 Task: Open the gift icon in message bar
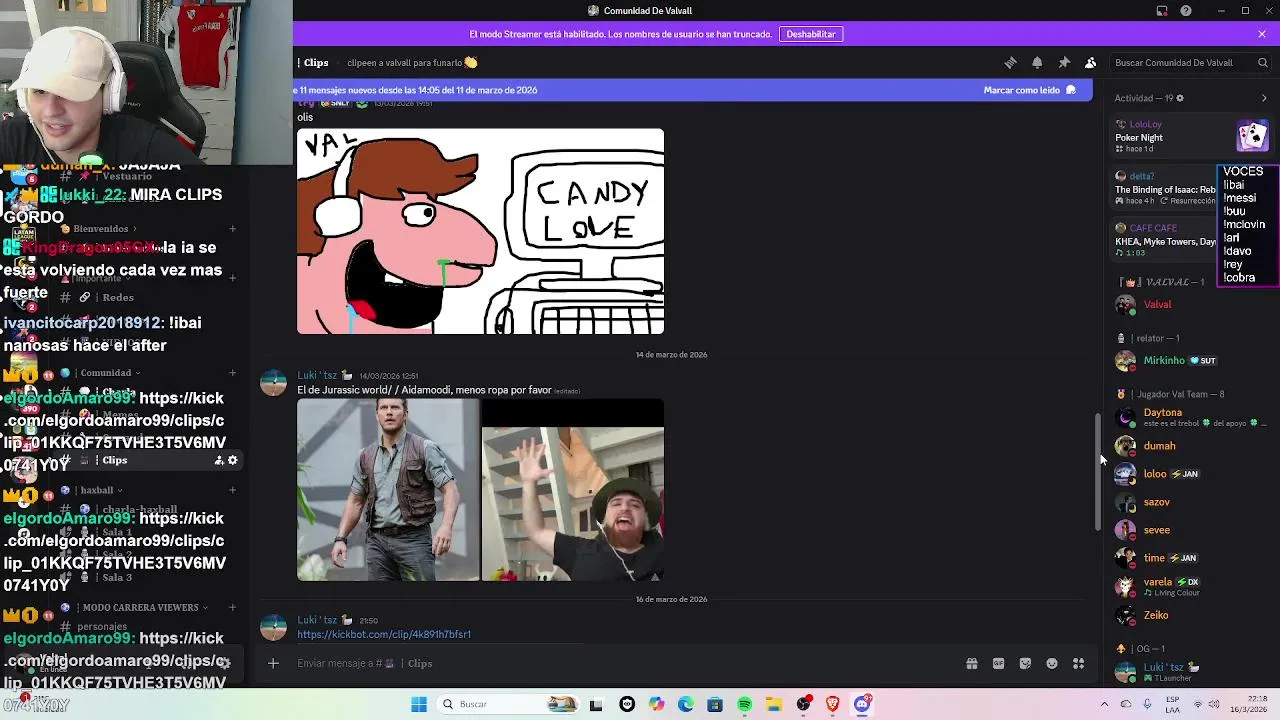[972, 663]
